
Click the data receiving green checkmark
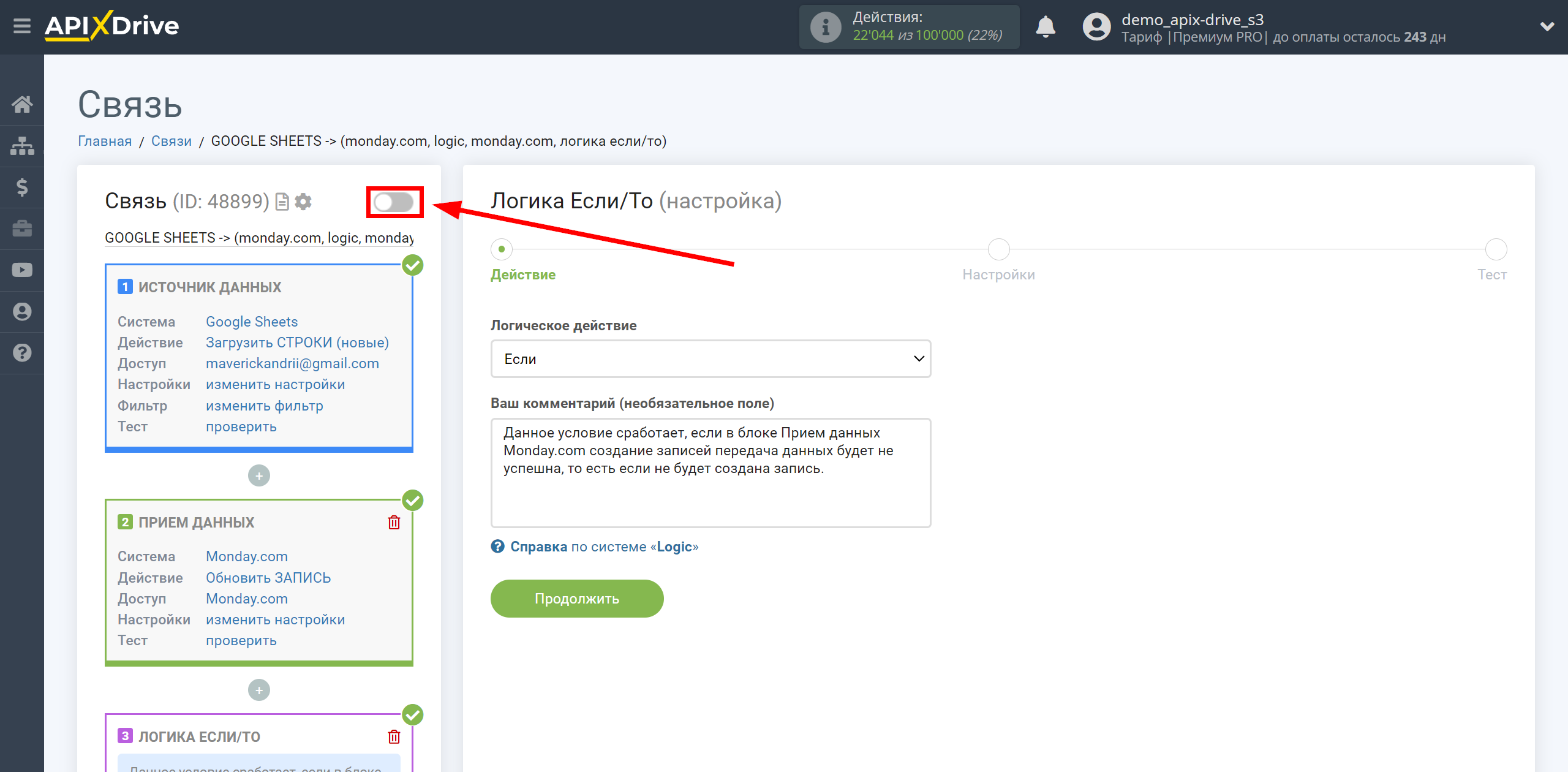[413, 501]
